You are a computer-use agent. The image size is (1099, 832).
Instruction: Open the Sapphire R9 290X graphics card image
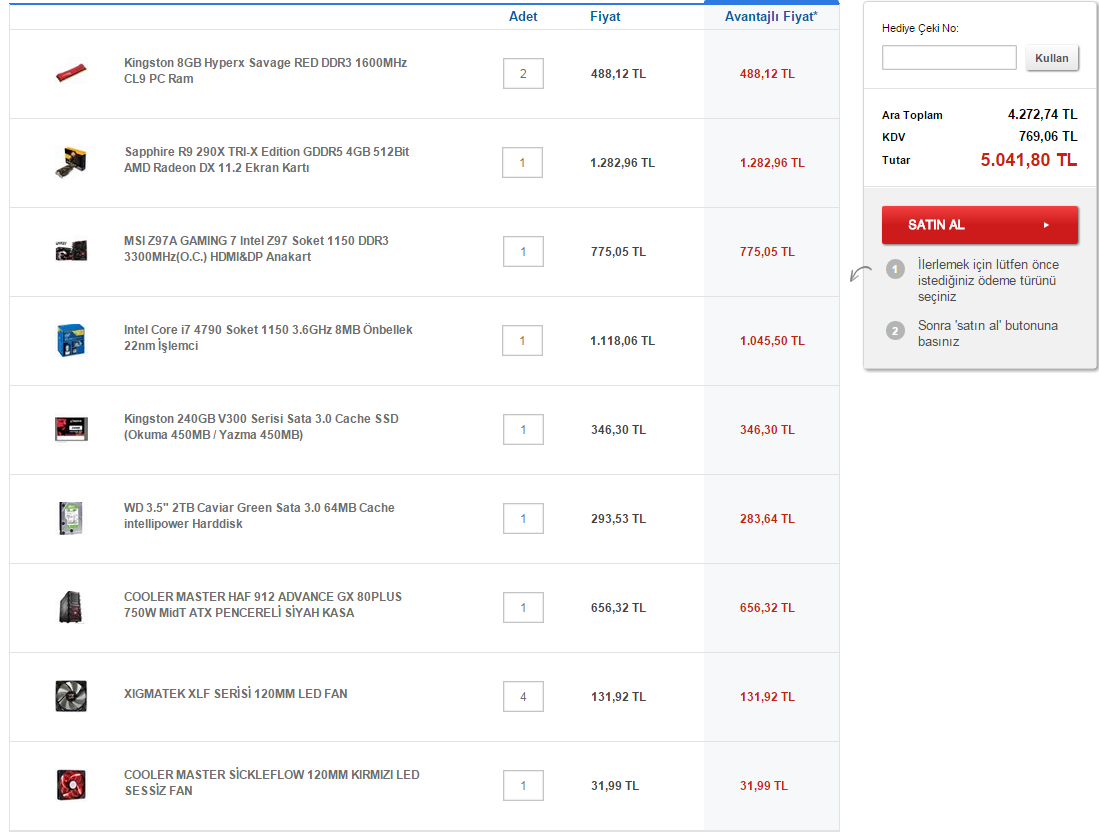click(71, 162)
